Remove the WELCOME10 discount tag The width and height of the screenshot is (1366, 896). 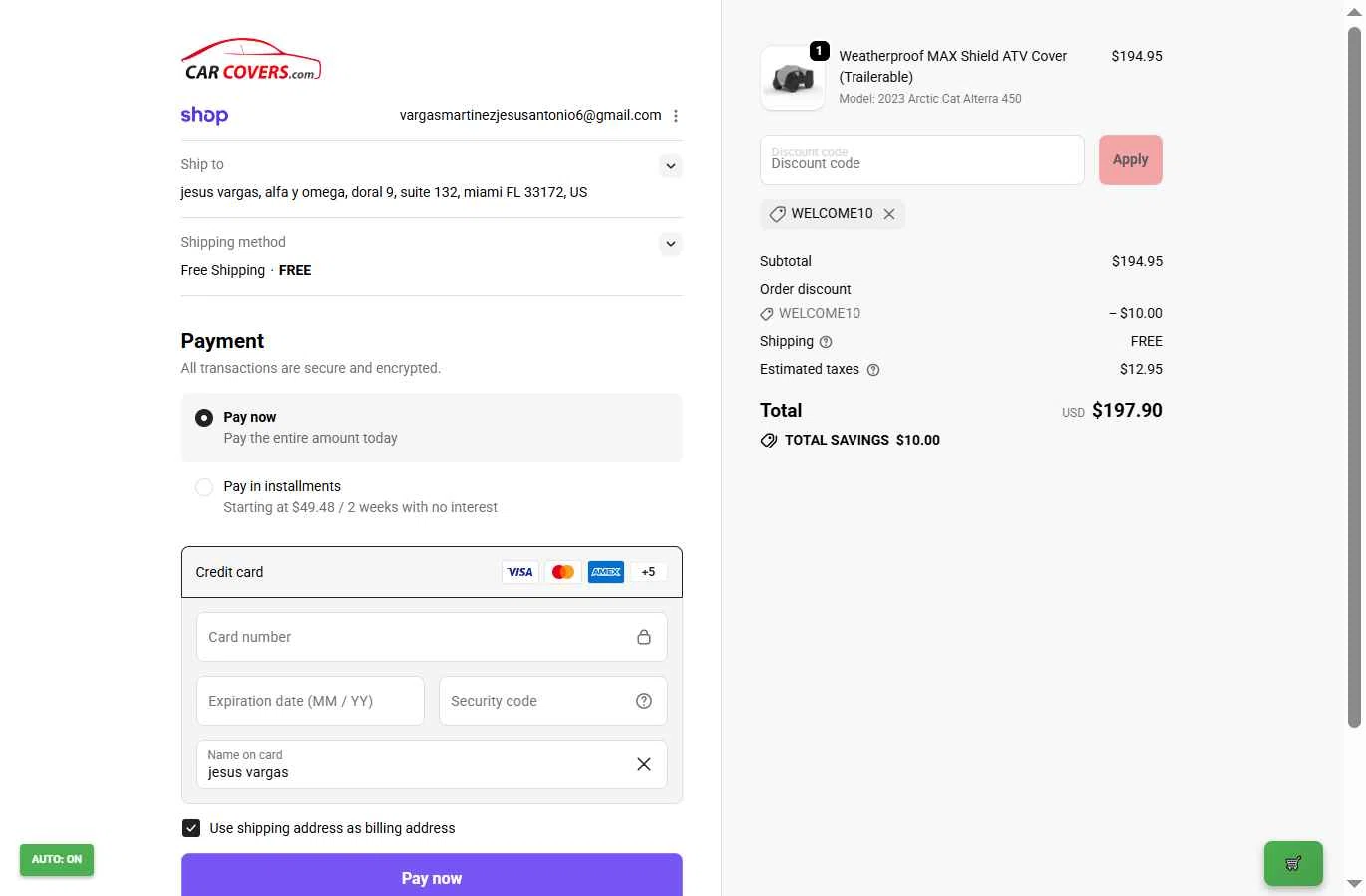[889, 214]
